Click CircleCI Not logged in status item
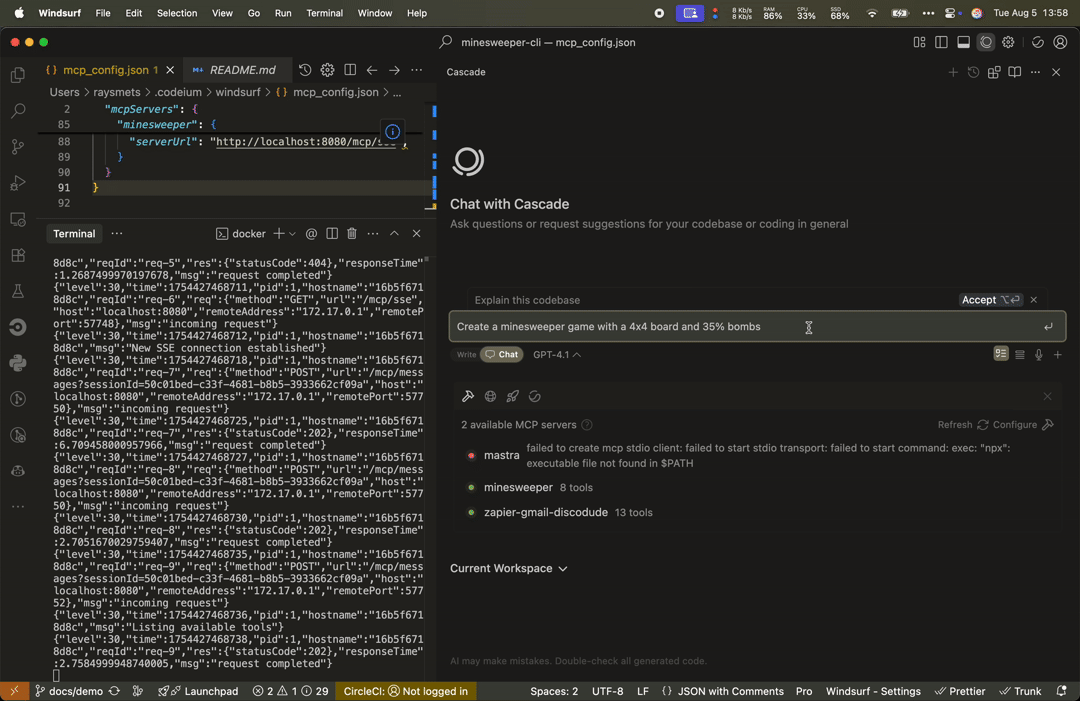 (x=406, y=691)
